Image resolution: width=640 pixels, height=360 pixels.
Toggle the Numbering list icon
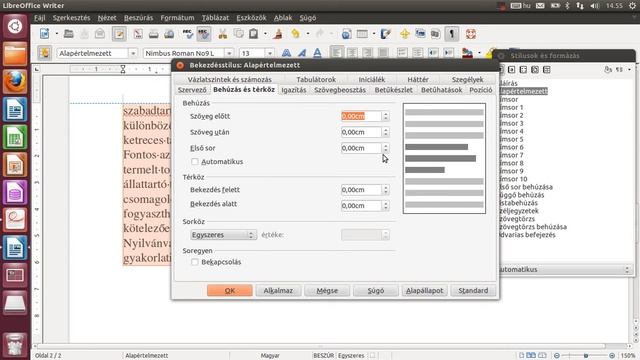click(402, 53)
